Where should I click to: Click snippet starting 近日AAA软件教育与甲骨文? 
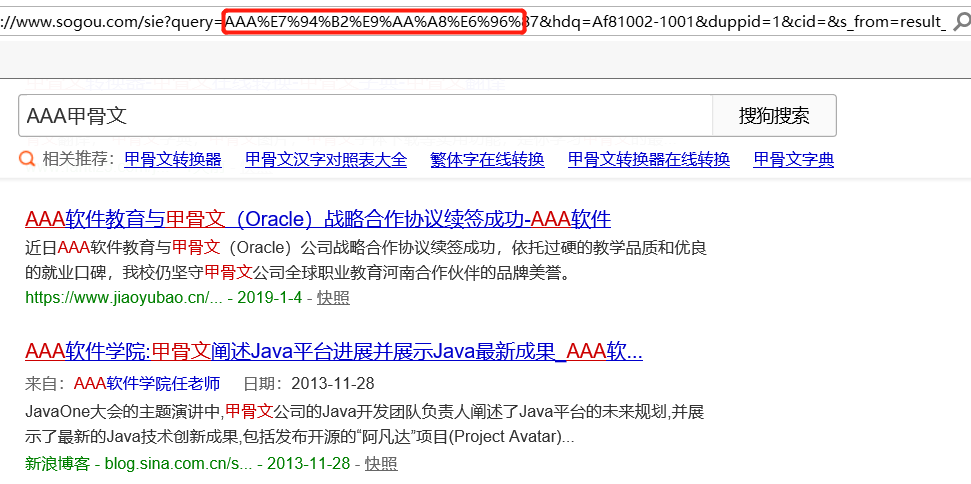pyautogui.click(x=366, y=260)
